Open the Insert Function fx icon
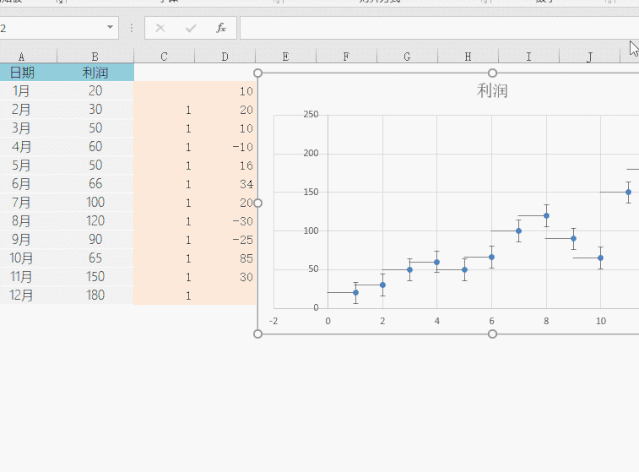 click(x=221, y=28)
